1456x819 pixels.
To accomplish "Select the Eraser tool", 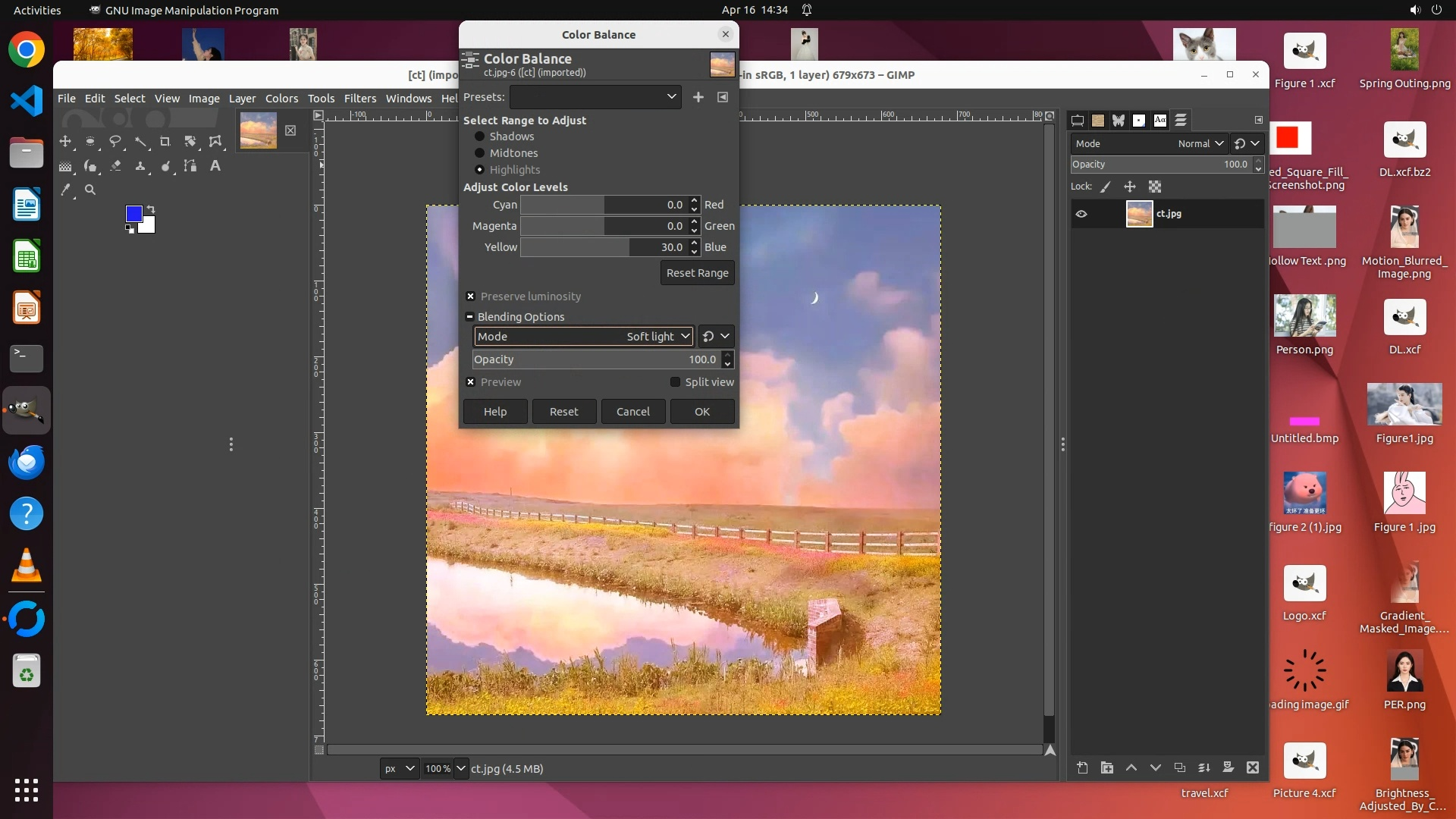I will (115, 166).
